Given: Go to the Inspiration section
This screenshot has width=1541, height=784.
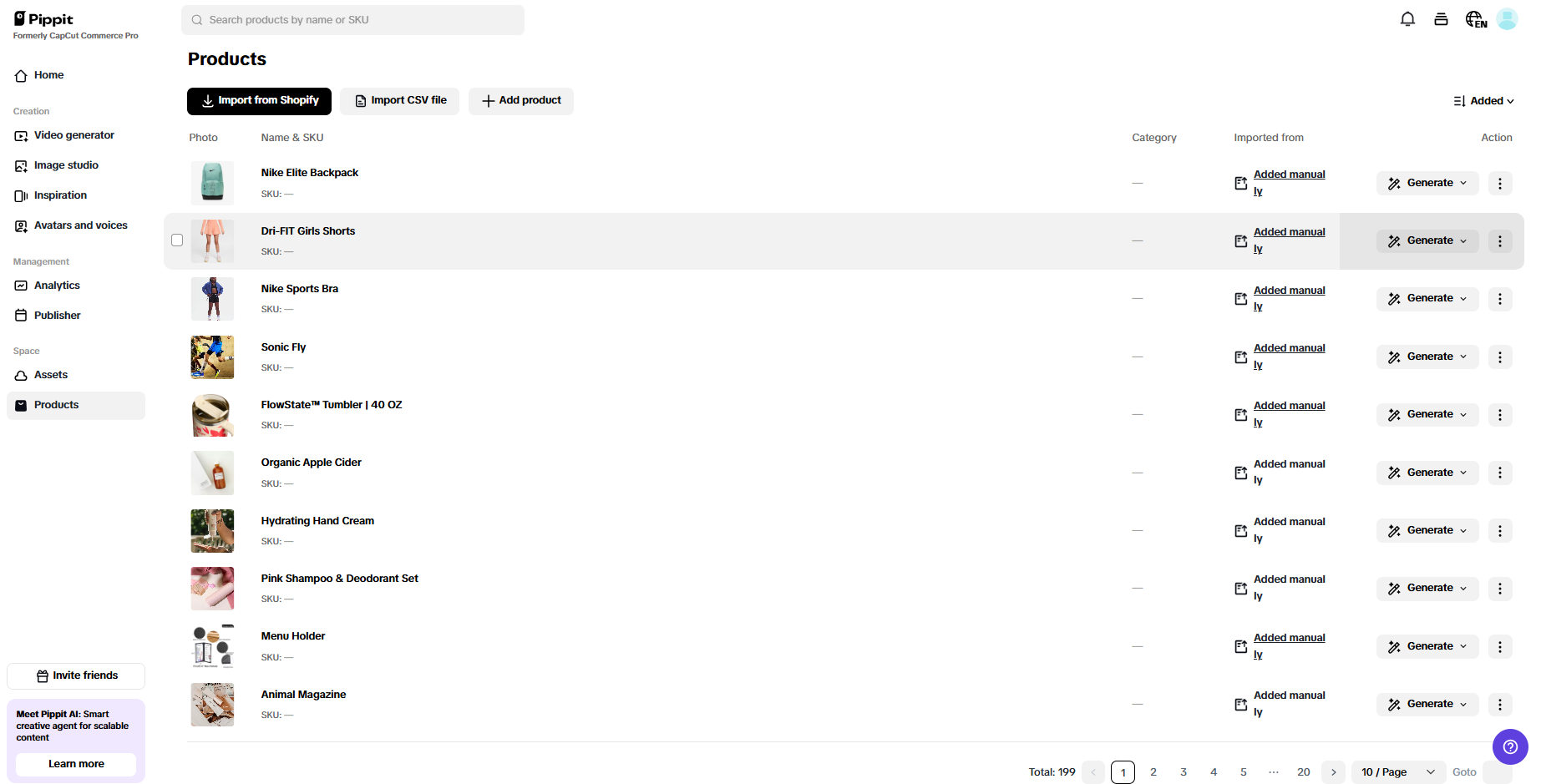Looking at the screenshot, I should pyautogui.click(x=59, y=195).
